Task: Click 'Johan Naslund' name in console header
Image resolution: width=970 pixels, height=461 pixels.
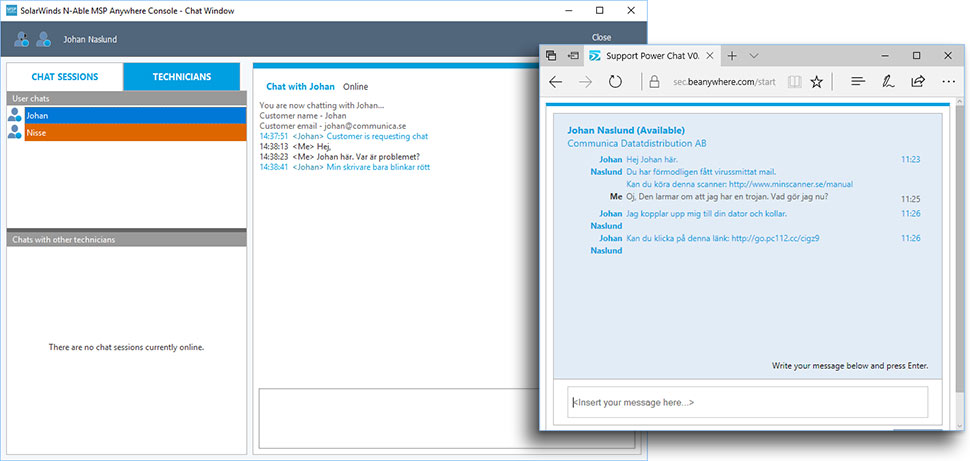Action: (x=90, y=40)
